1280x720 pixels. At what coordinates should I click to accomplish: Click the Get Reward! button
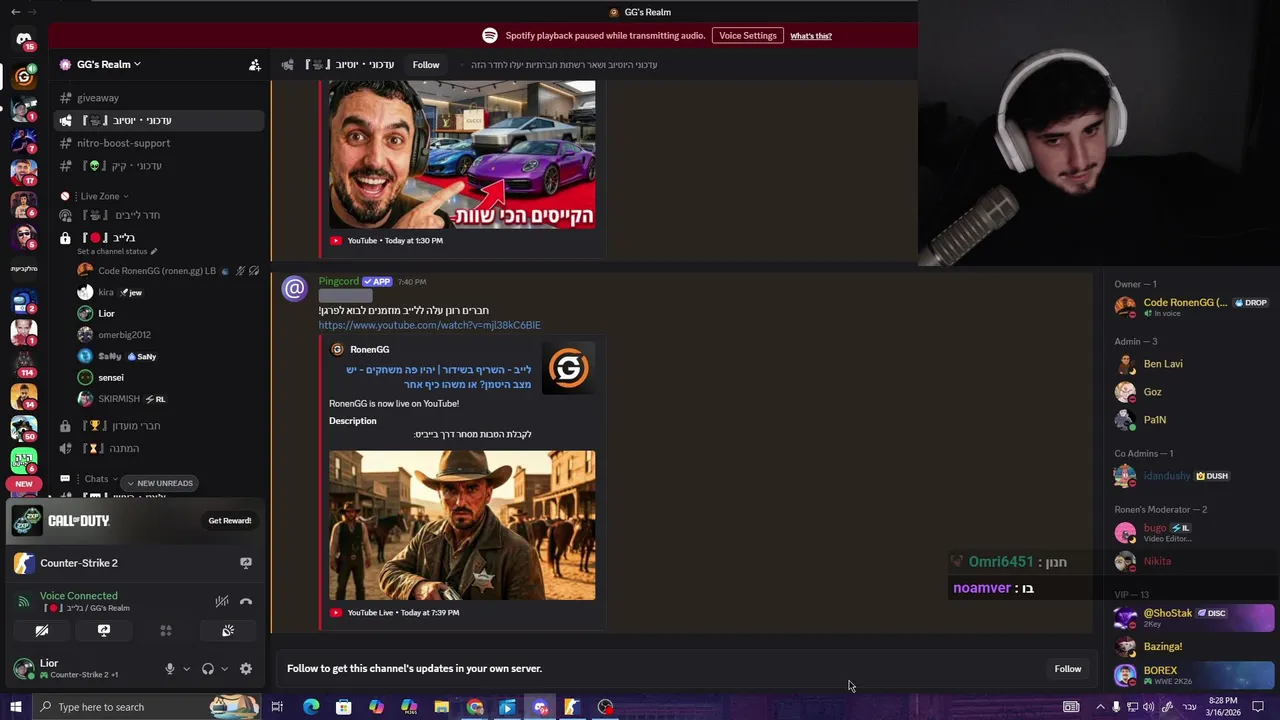point(230,521)
